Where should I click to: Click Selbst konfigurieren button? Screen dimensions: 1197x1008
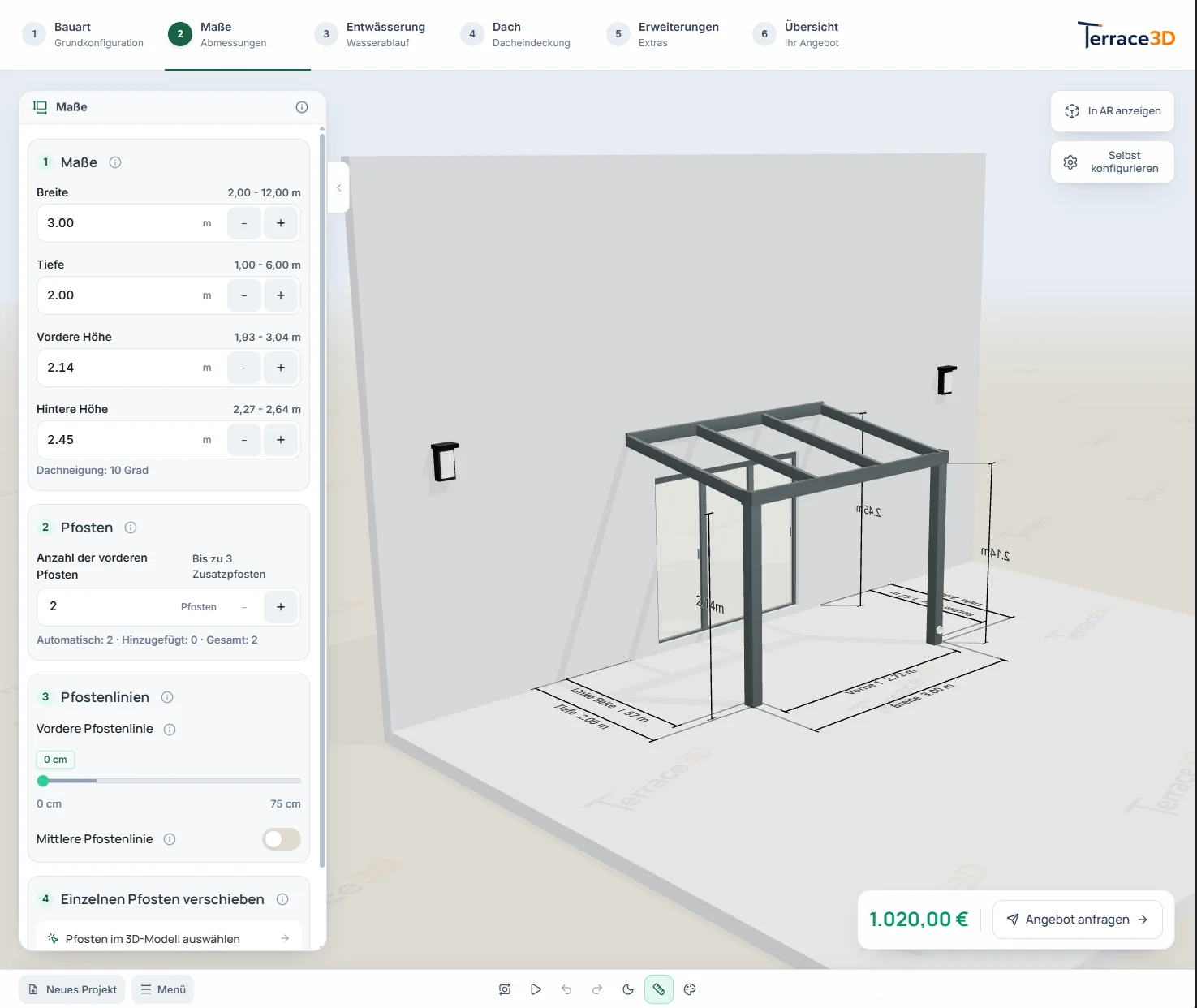(x=1113, y=162)
